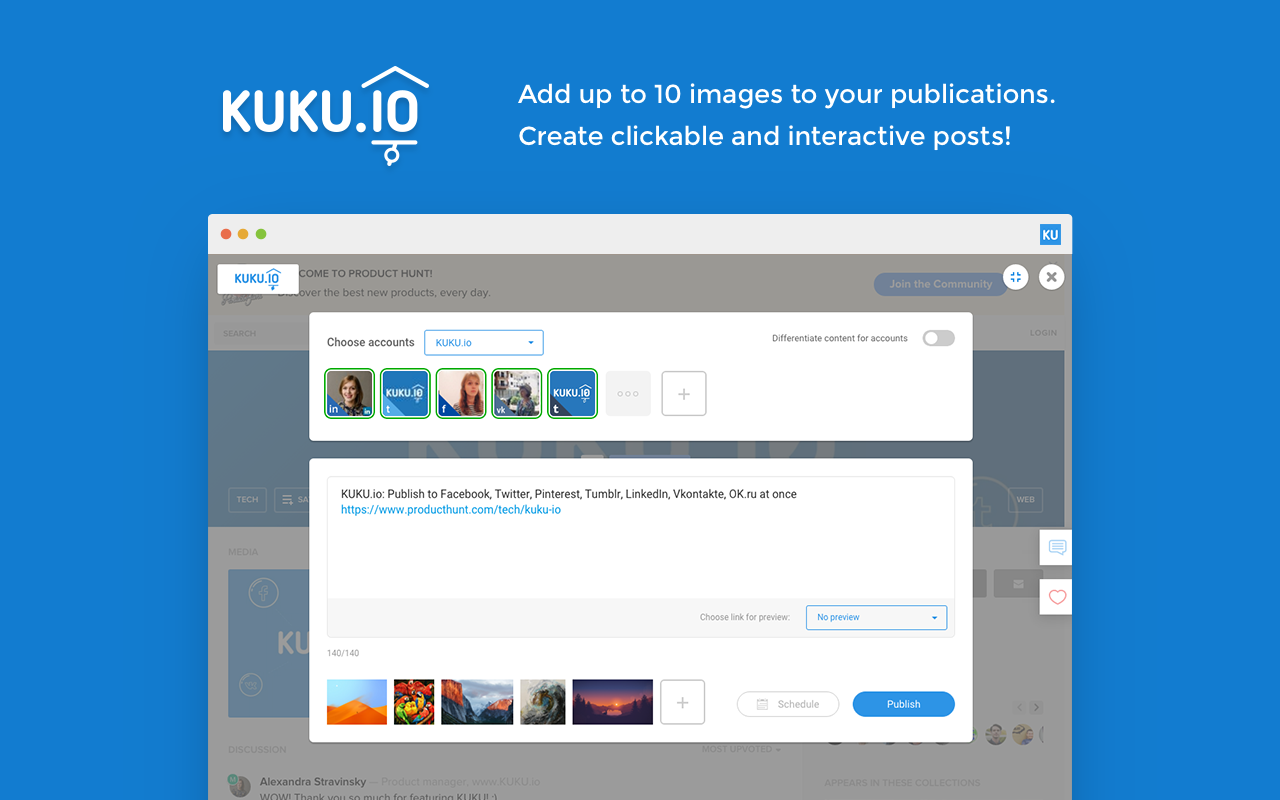Click the heart favorite side icon
The height and width of the screenshot is (800, 1280).
tap(1057, 597)
